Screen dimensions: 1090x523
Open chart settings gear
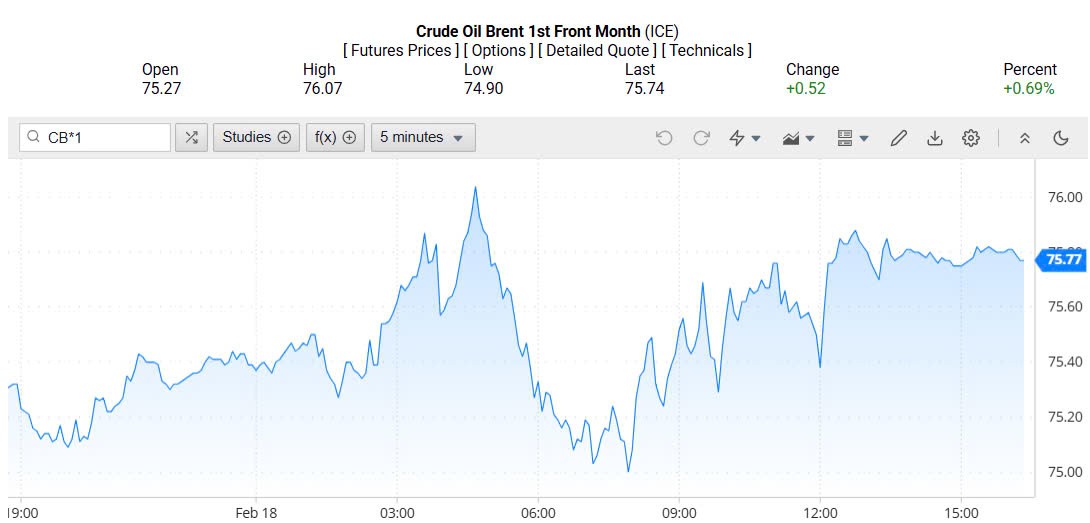970,138
